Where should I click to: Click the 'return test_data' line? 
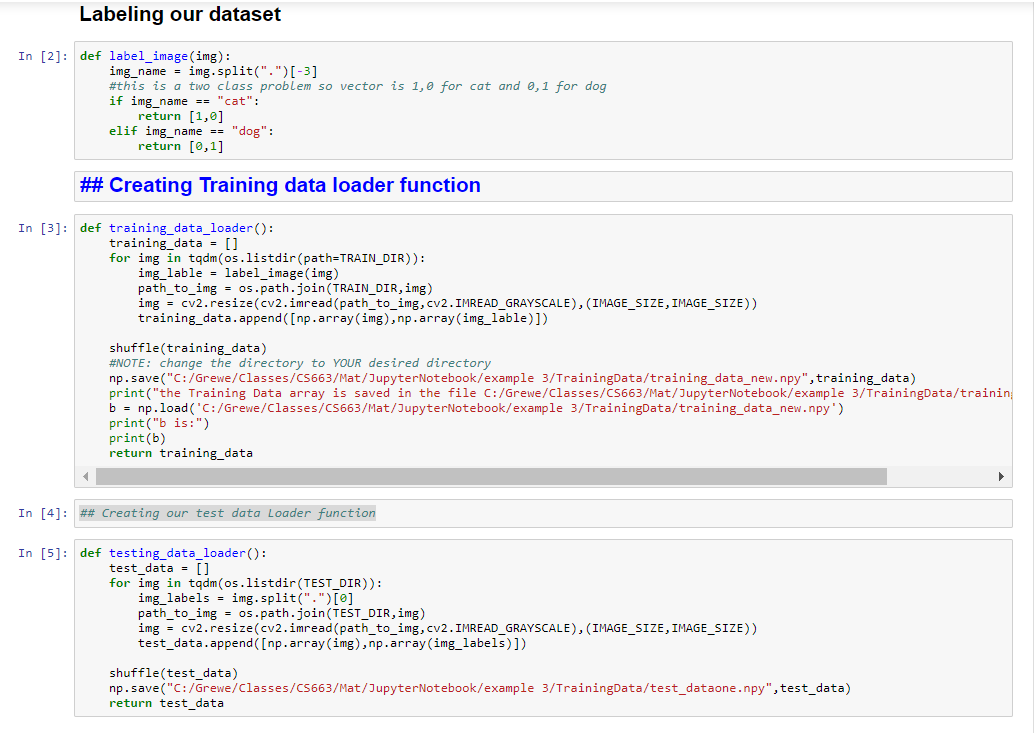pos(166,703)
